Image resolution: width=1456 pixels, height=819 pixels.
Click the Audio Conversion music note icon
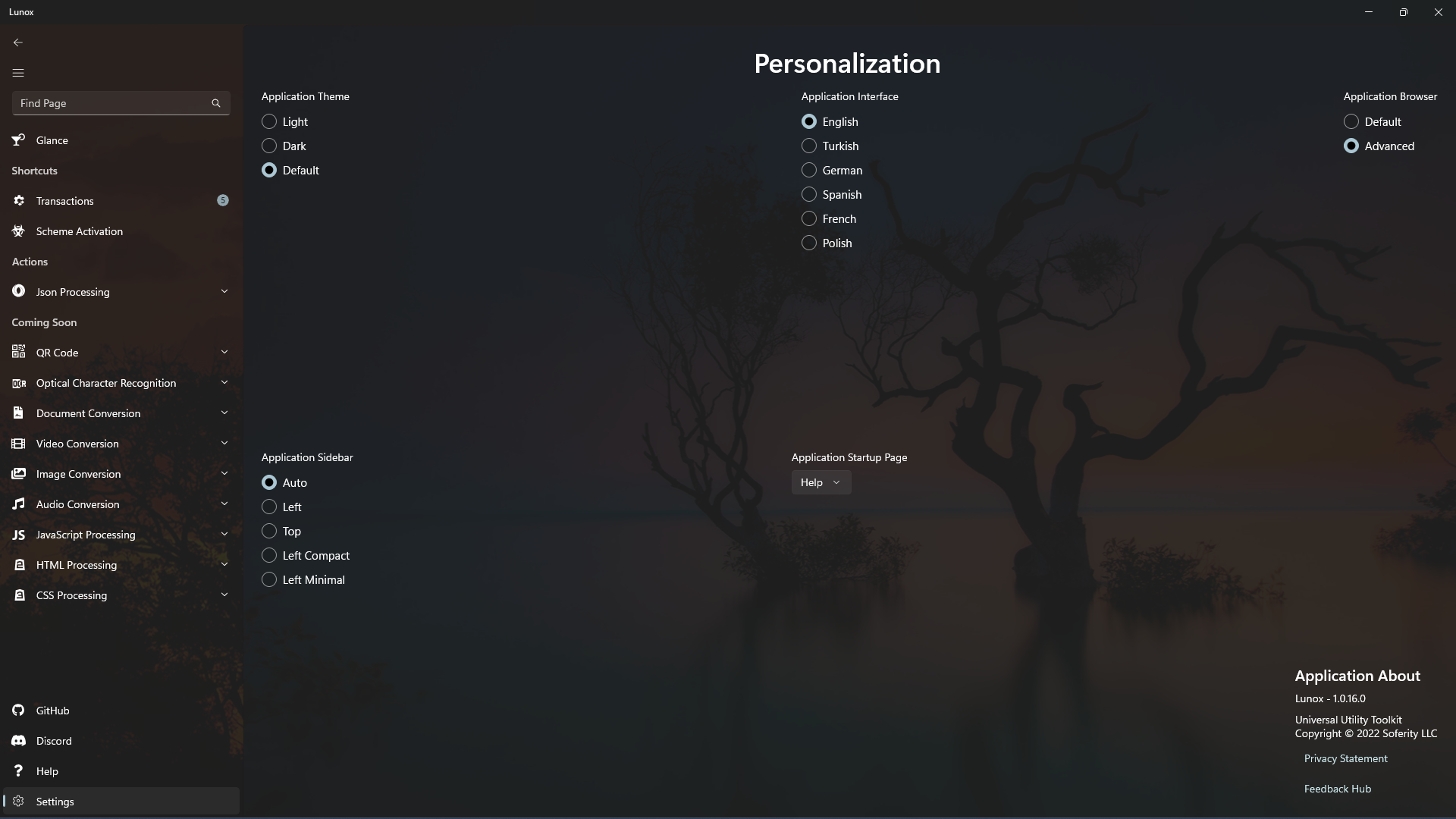19,504
